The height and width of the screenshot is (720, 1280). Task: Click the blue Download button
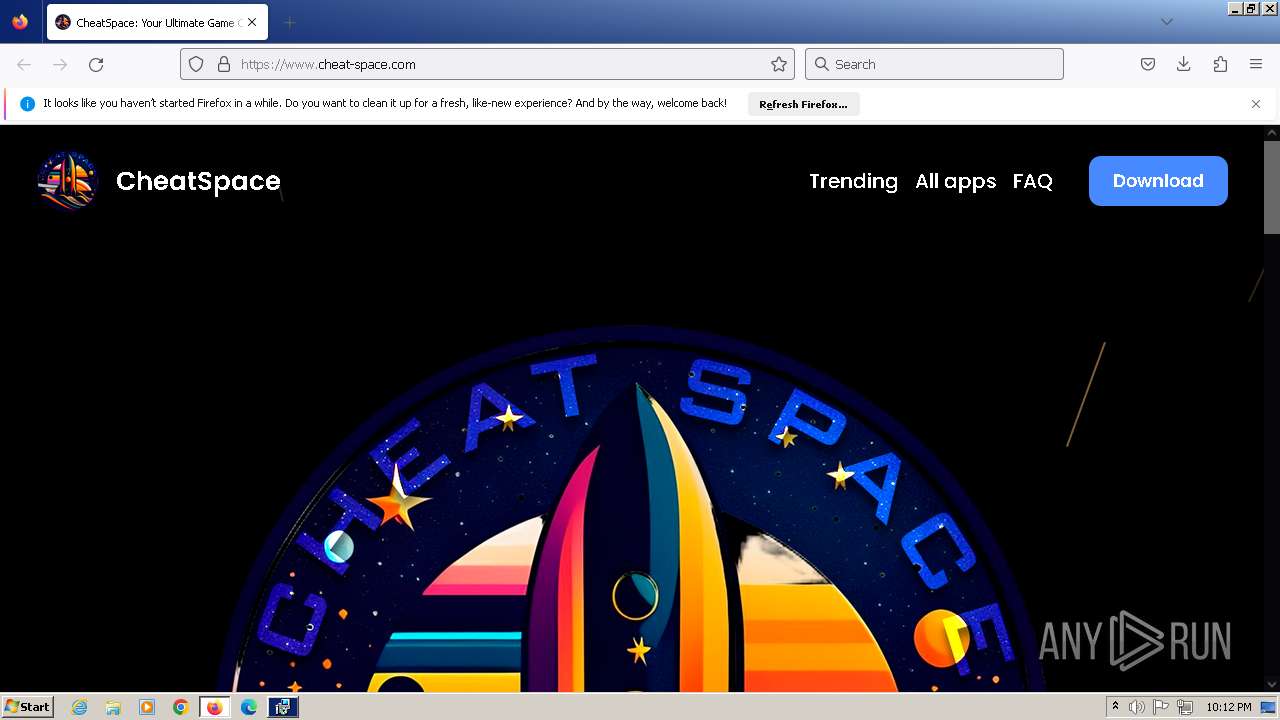[1158, 181]
